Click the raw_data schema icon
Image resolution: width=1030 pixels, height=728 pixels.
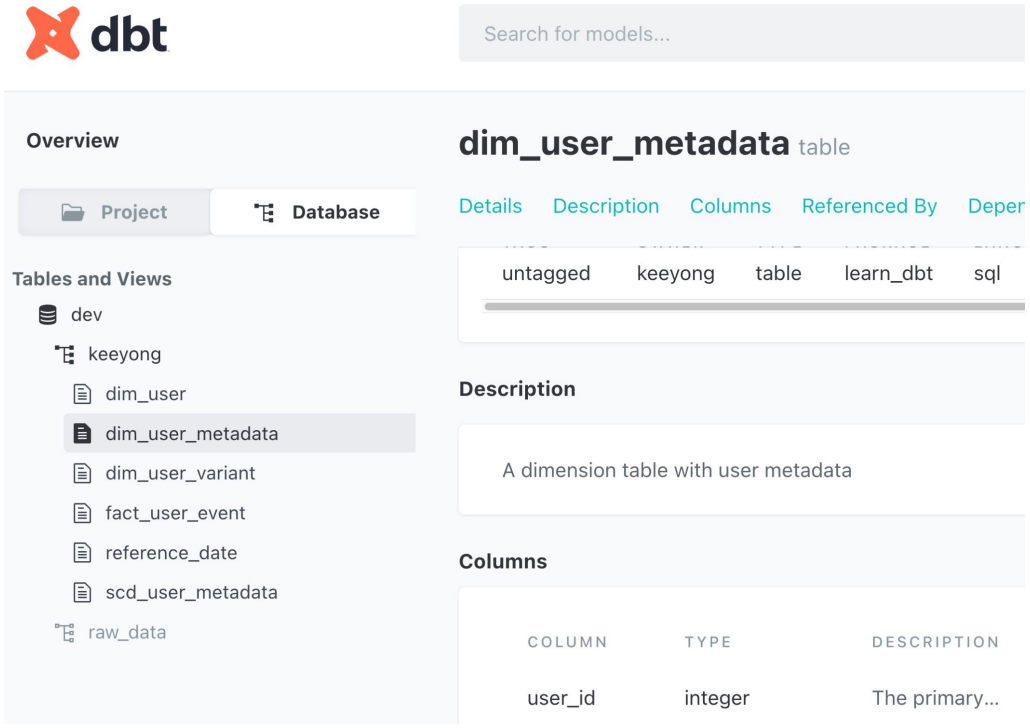tap(66, 632)
